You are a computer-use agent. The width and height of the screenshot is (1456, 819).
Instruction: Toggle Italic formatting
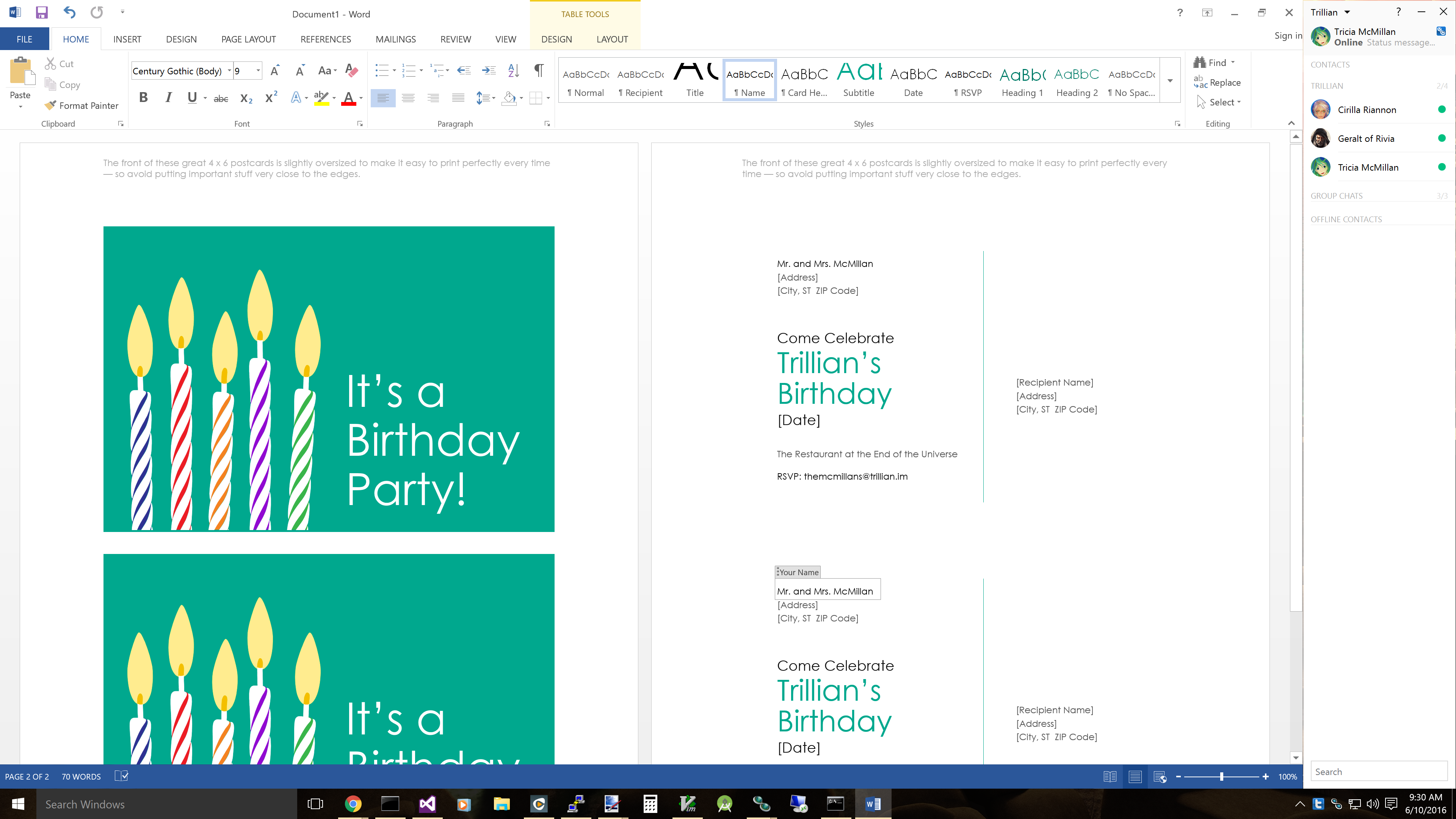[168, 98]
